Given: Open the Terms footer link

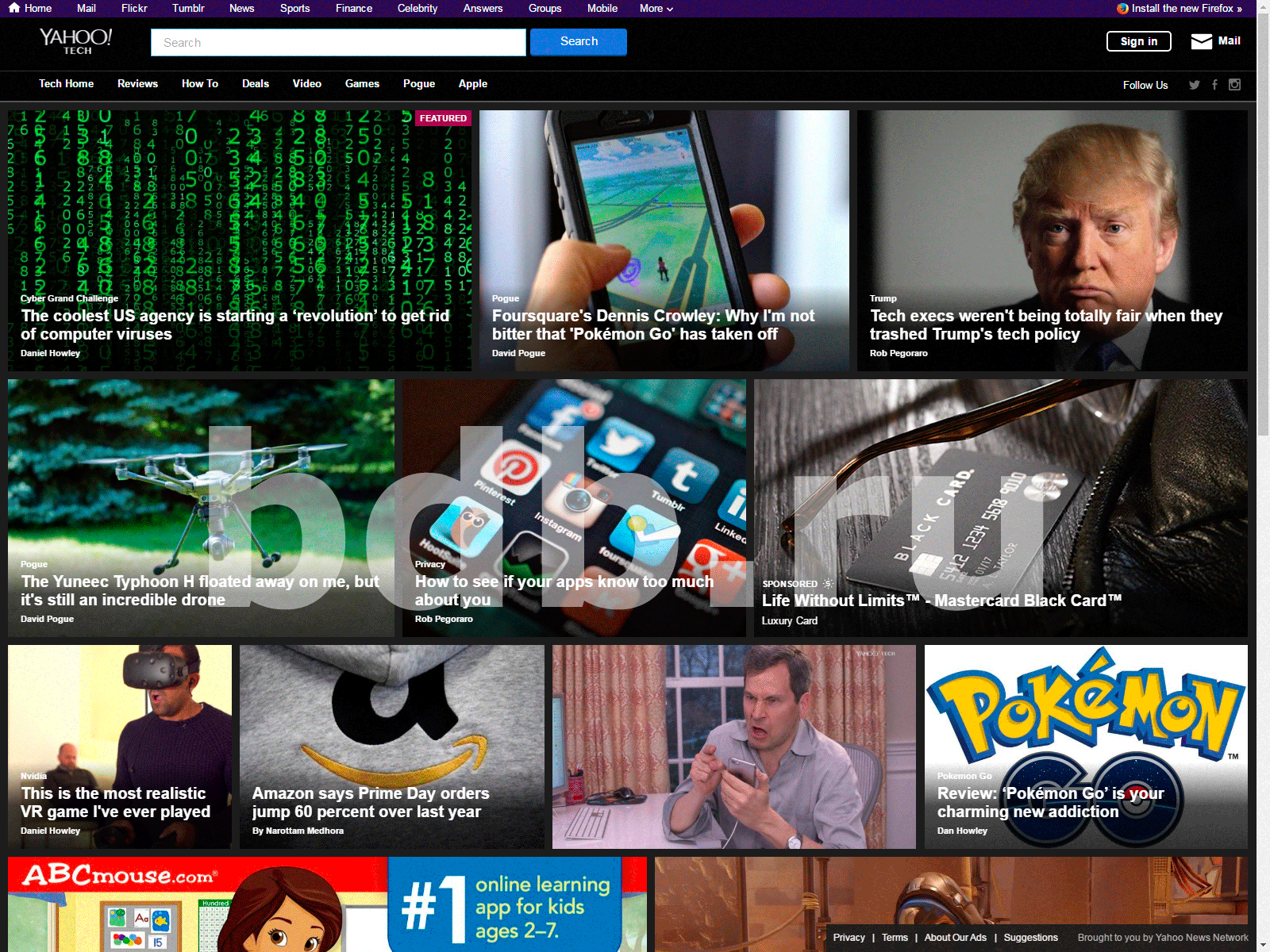Looking at the screenshot, I should coord(895,938).
